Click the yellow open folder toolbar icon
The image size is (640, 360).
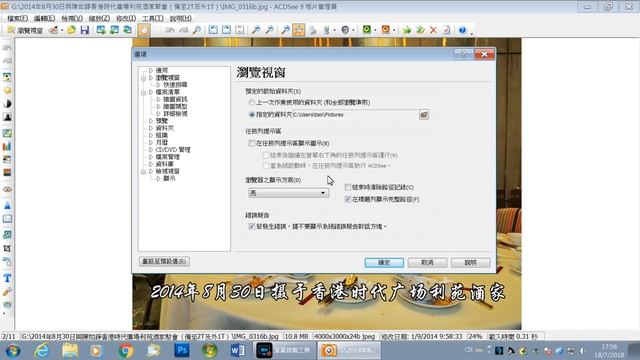71,30
